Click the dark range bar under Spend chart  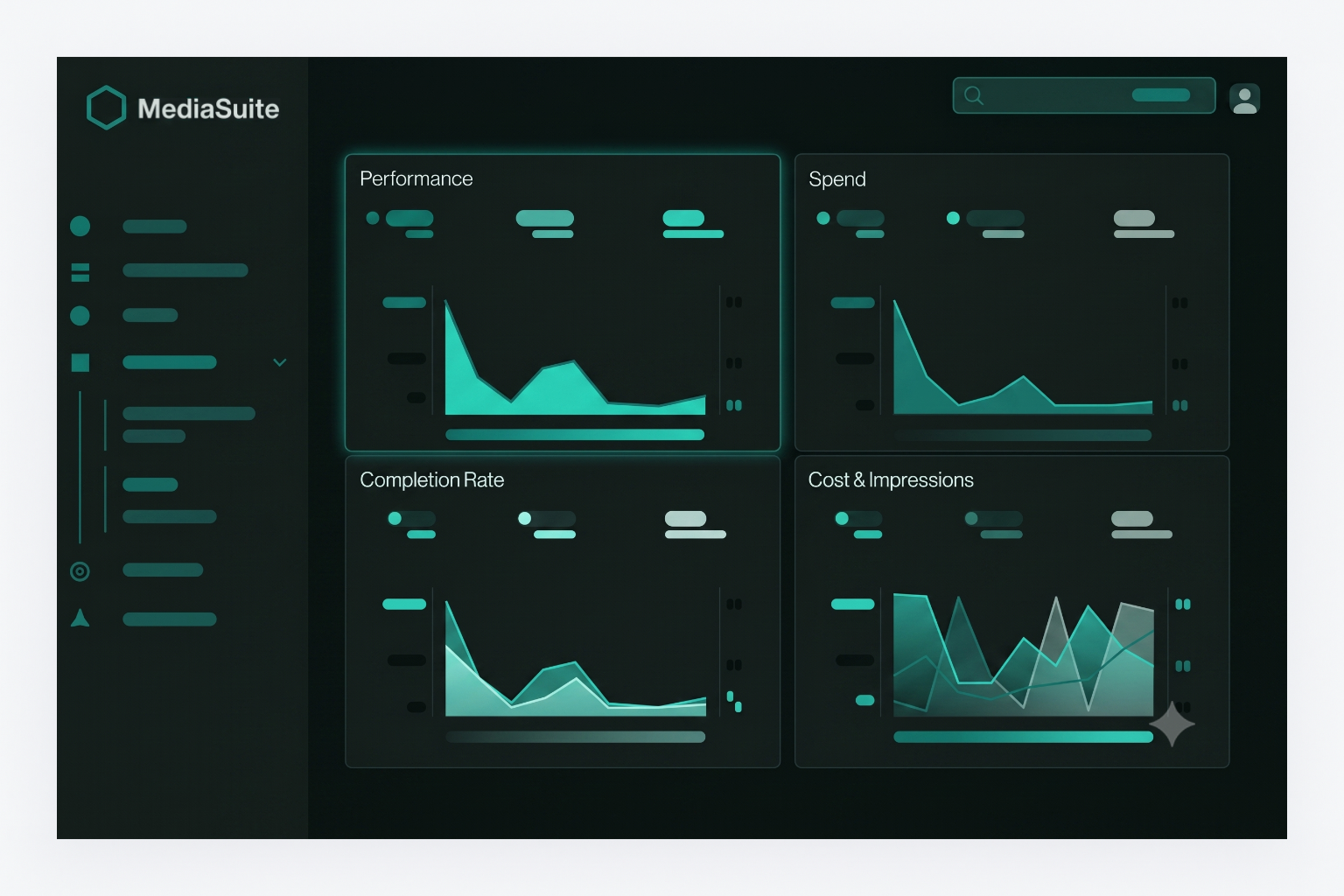coord(1023,435)
